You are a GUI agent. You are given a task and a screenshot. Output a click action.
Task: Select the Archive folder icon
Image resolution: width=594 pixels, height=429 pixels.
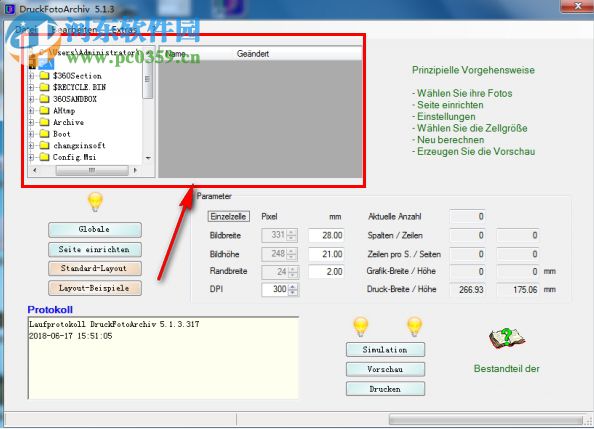[45, 122]
